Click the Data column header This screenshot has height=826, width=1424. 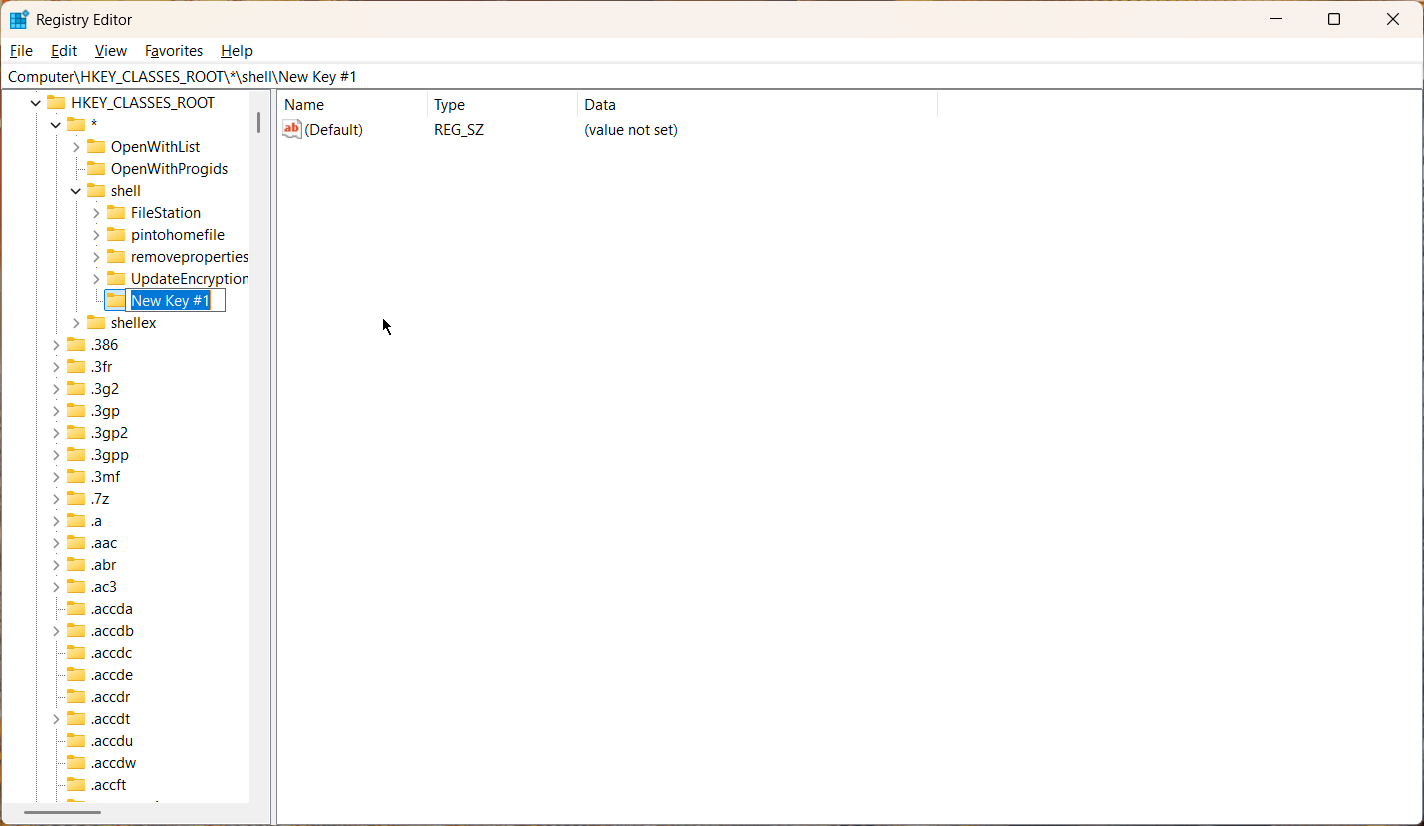757,104
